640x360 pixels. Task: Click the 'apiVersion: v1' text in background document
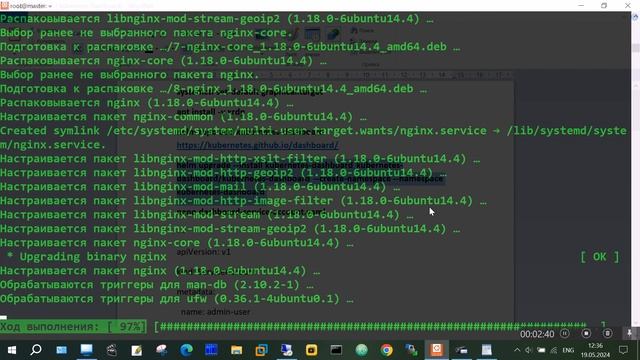pos(203,252)
